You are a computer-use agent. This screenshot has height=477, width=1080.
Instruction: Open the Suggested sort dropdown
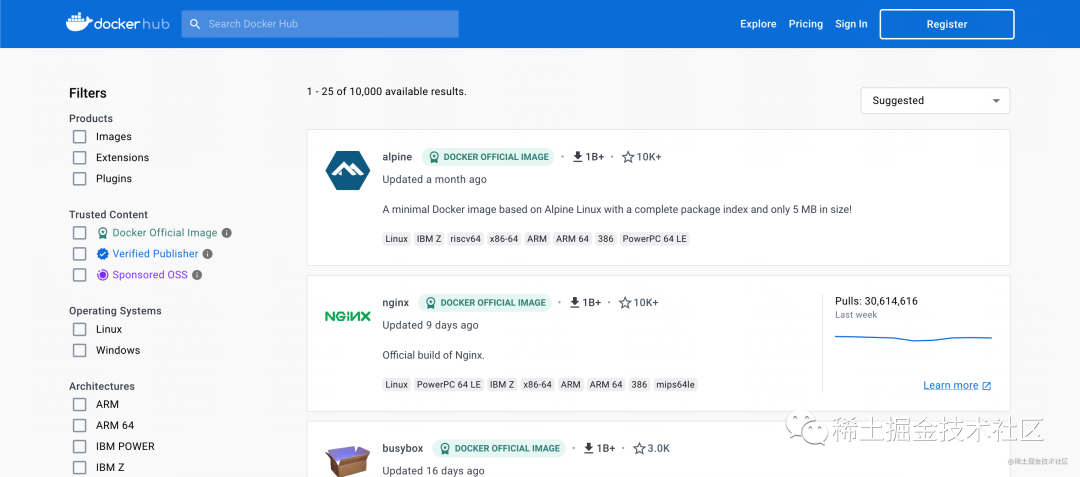935,100
